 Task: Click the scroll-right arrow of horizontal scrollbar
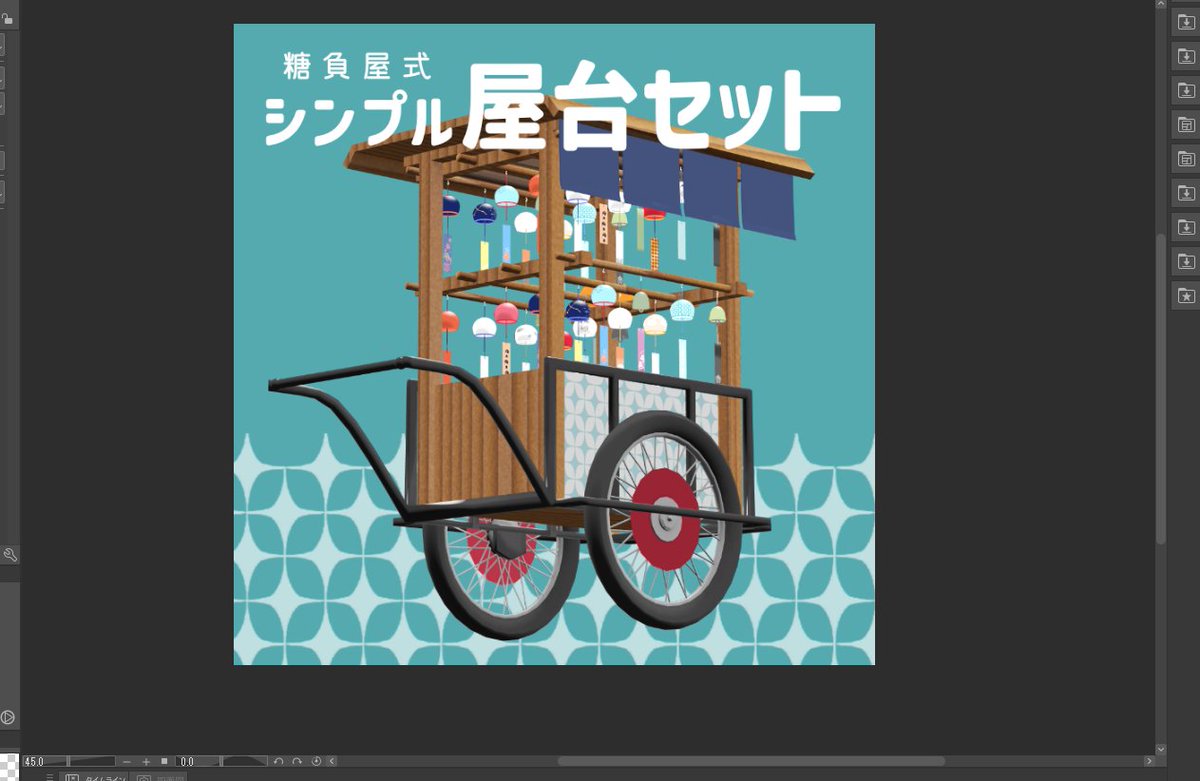[x=1149, y=762]
